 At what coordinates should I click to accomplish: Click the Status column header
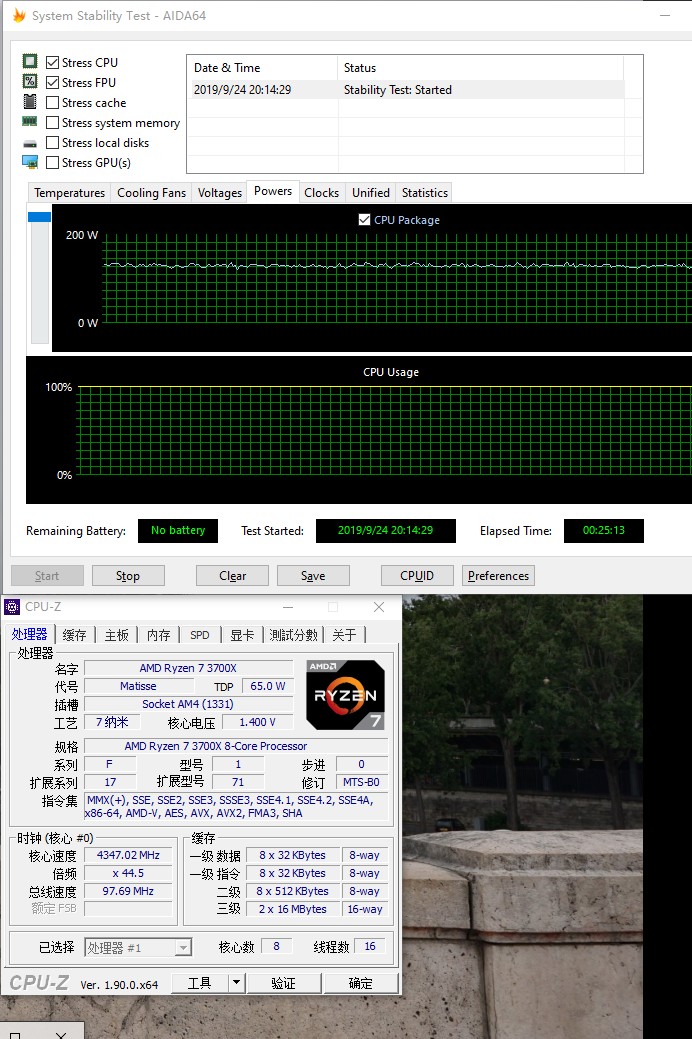click(x=481, y=68)
